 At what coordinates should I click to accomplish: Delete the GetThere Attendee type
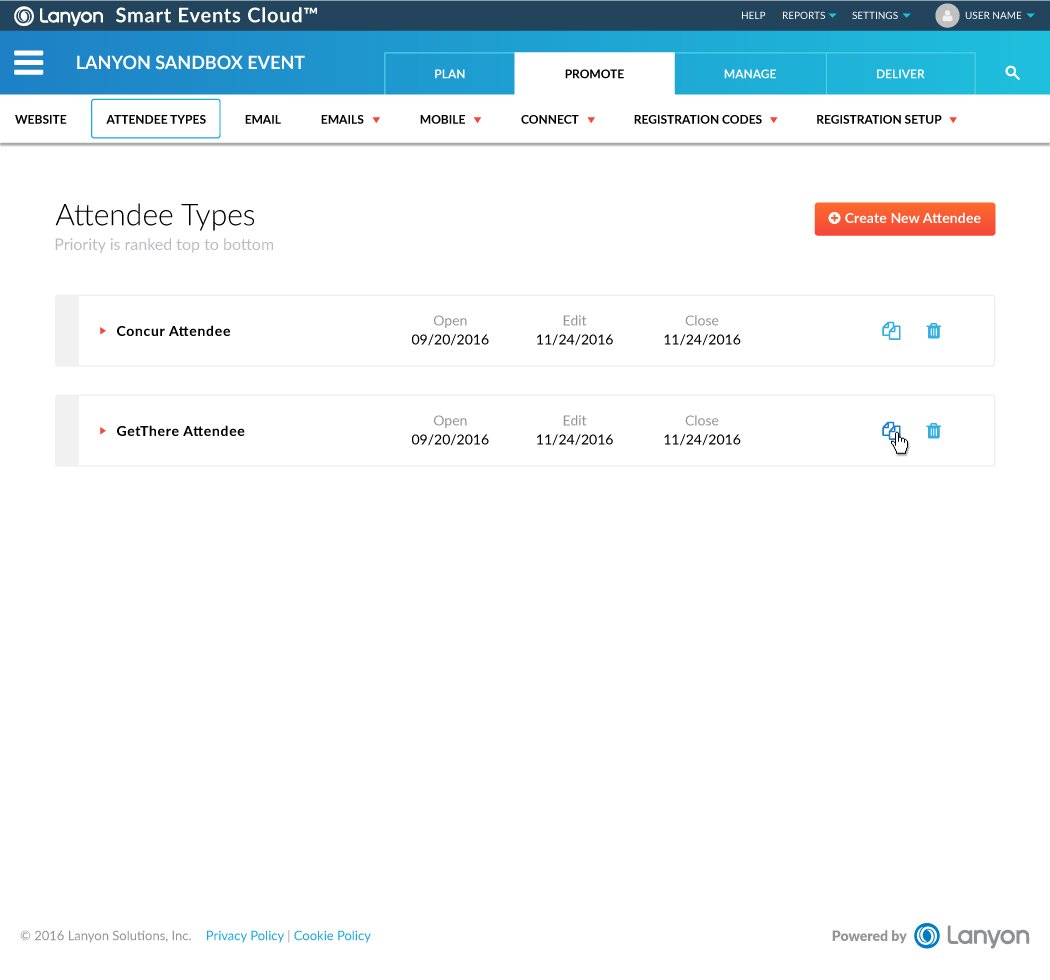point(933,430)
